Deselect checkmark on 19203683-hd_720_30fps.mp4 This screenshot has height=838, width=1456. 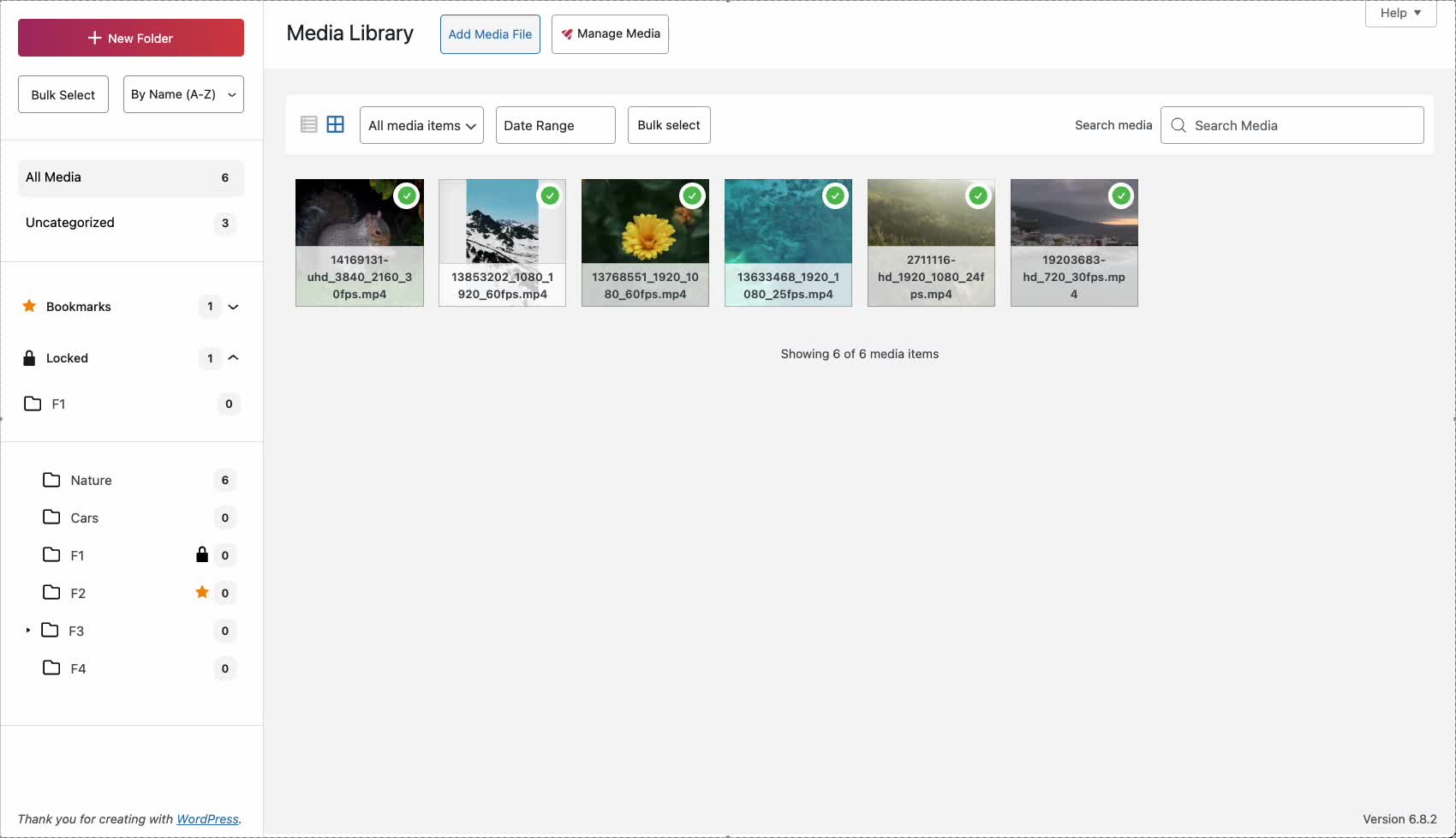click(x=1121, y=195)
